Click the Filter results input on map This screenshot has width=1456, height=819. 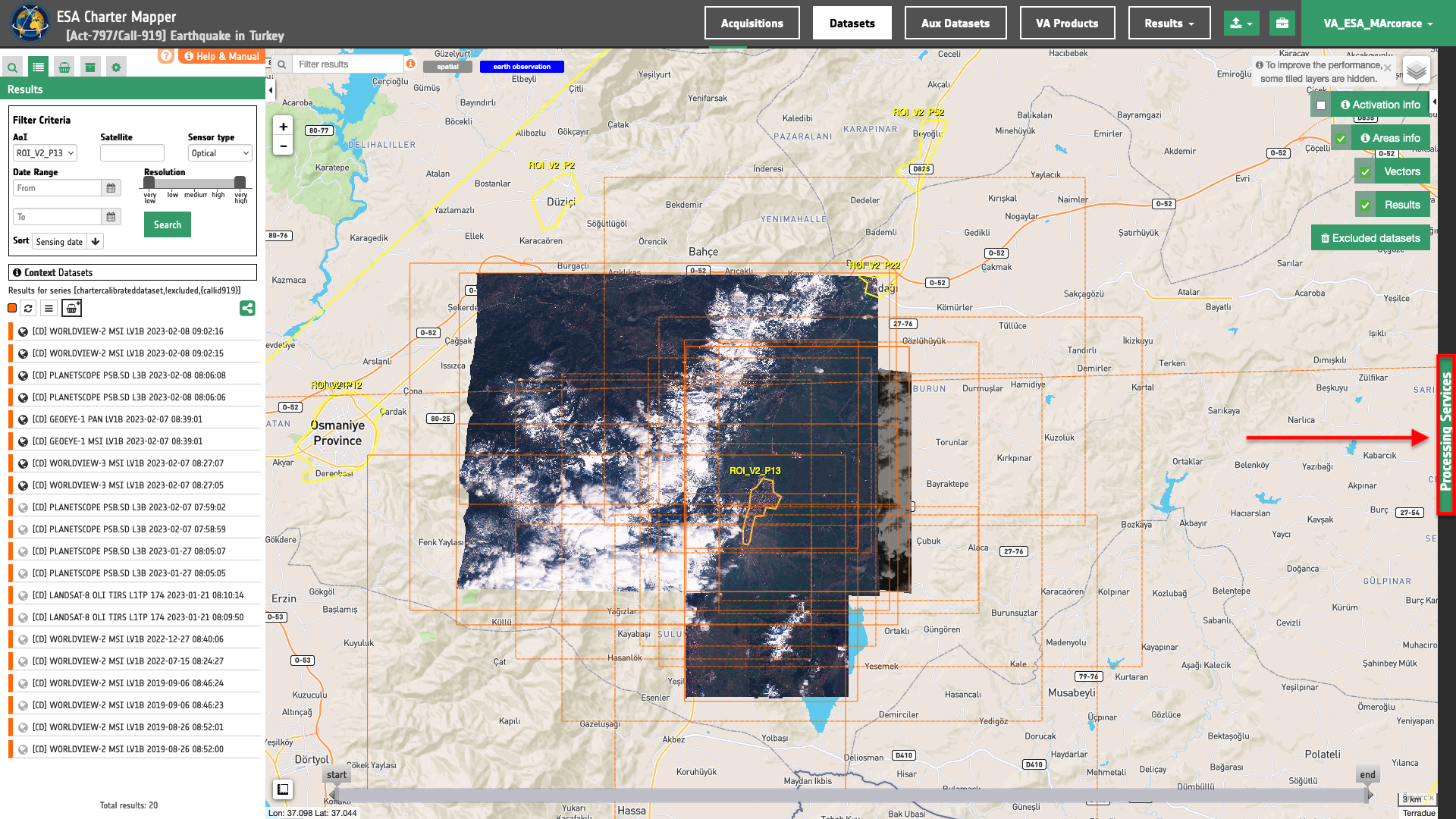347,64
